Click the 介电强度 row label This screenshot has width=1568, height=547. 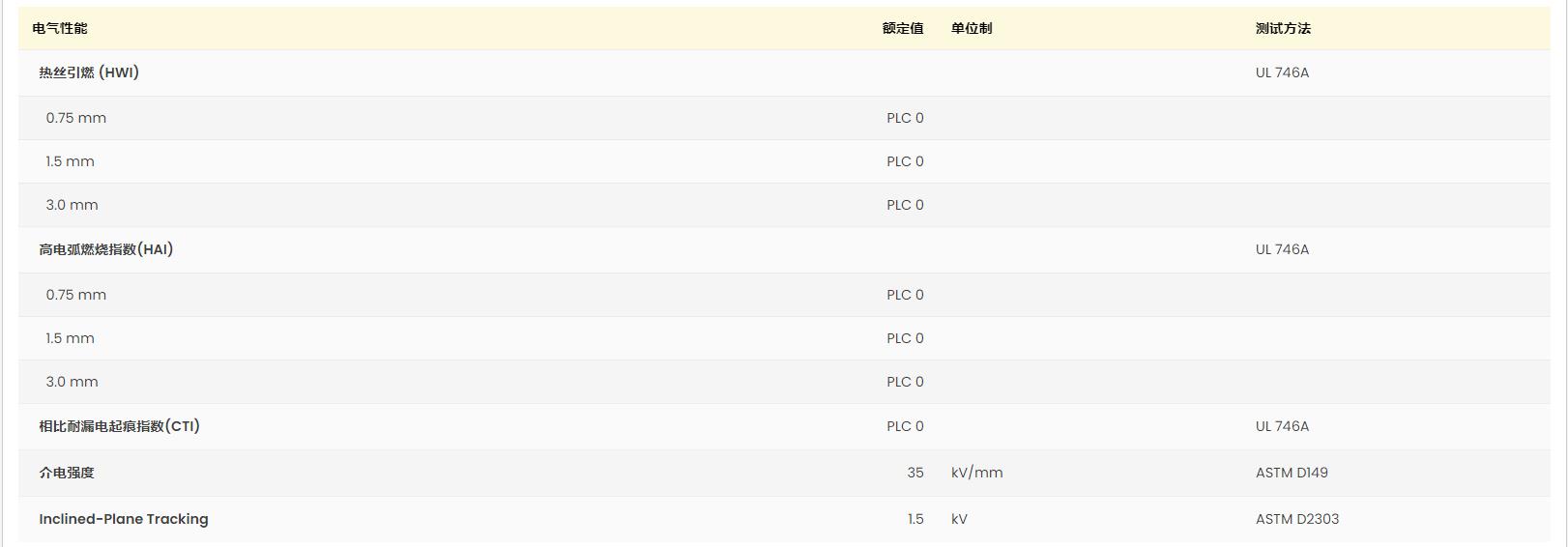click(67, 473)
